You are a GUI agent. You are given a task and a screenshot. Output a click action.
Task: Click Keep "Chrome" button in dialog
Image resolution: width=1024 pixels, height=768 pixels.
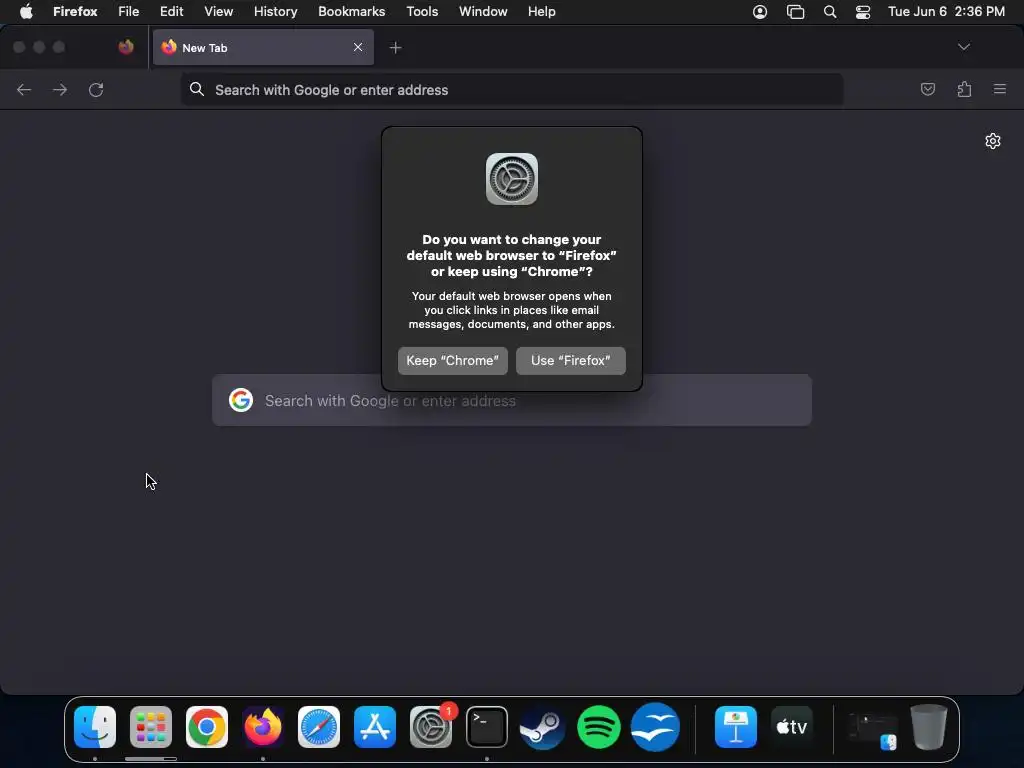[x=453, y=360]
